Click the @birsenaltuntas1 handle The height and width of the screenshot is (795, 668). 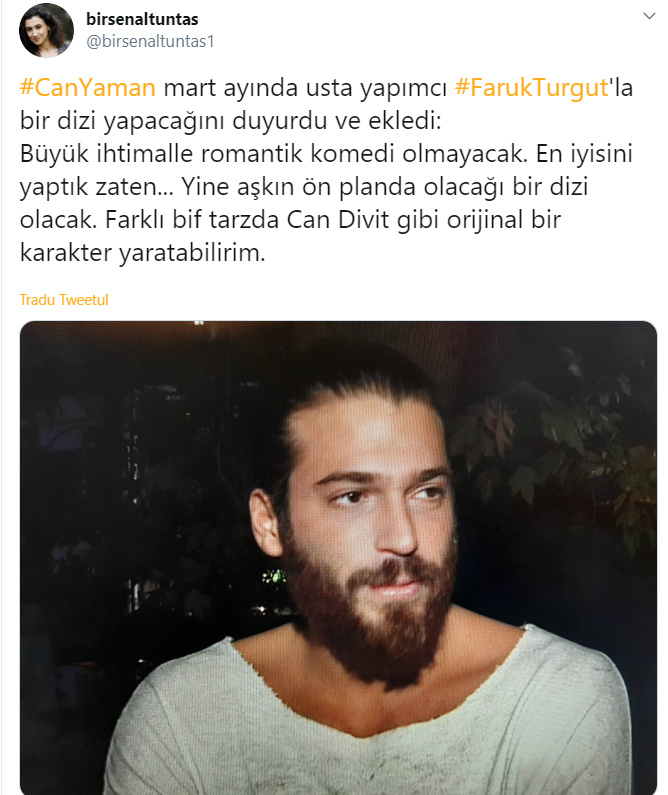(x=151, y=41)
